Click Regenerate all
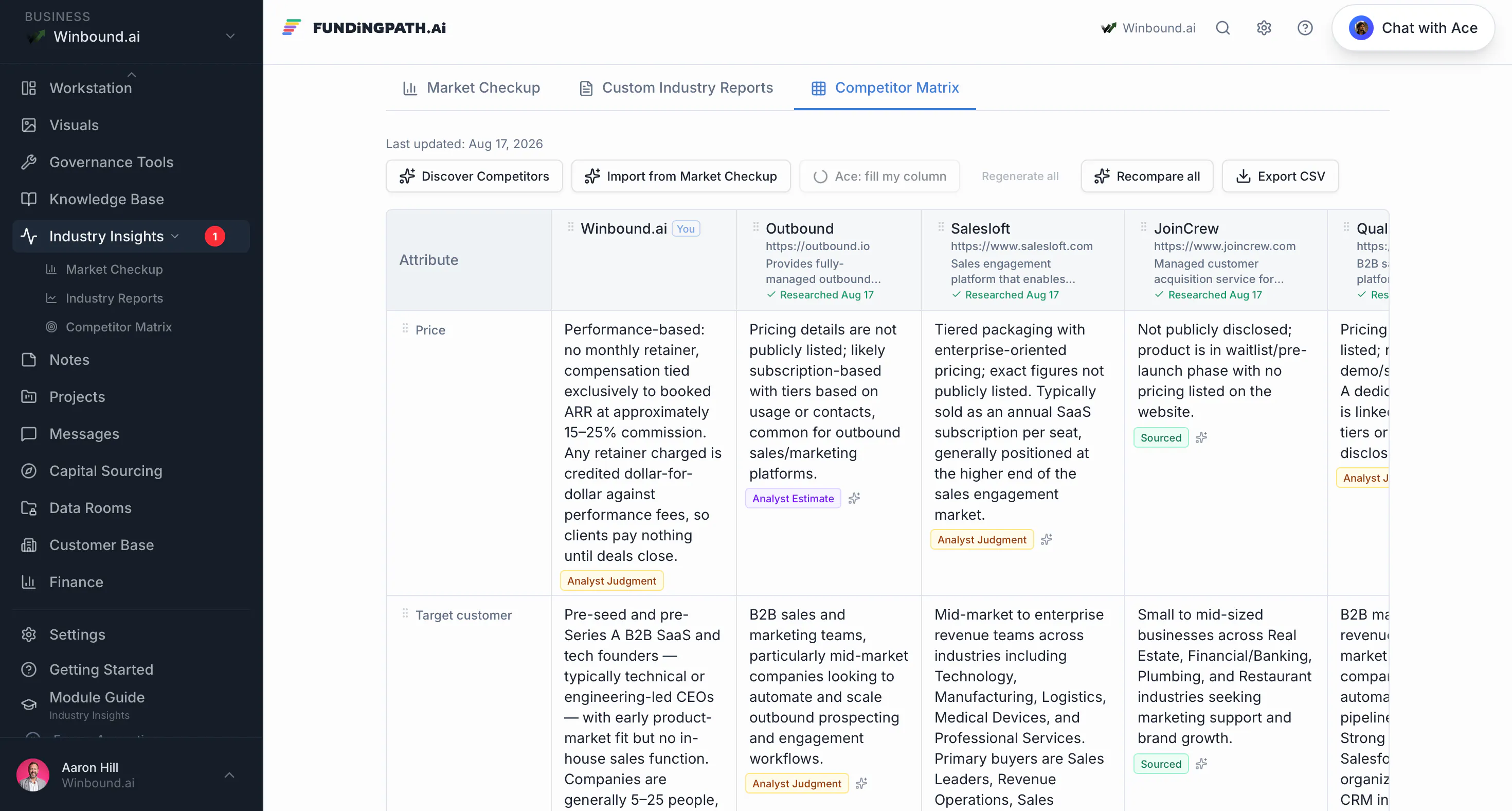Viewport: 1512px width, 811px height. 1020,176
